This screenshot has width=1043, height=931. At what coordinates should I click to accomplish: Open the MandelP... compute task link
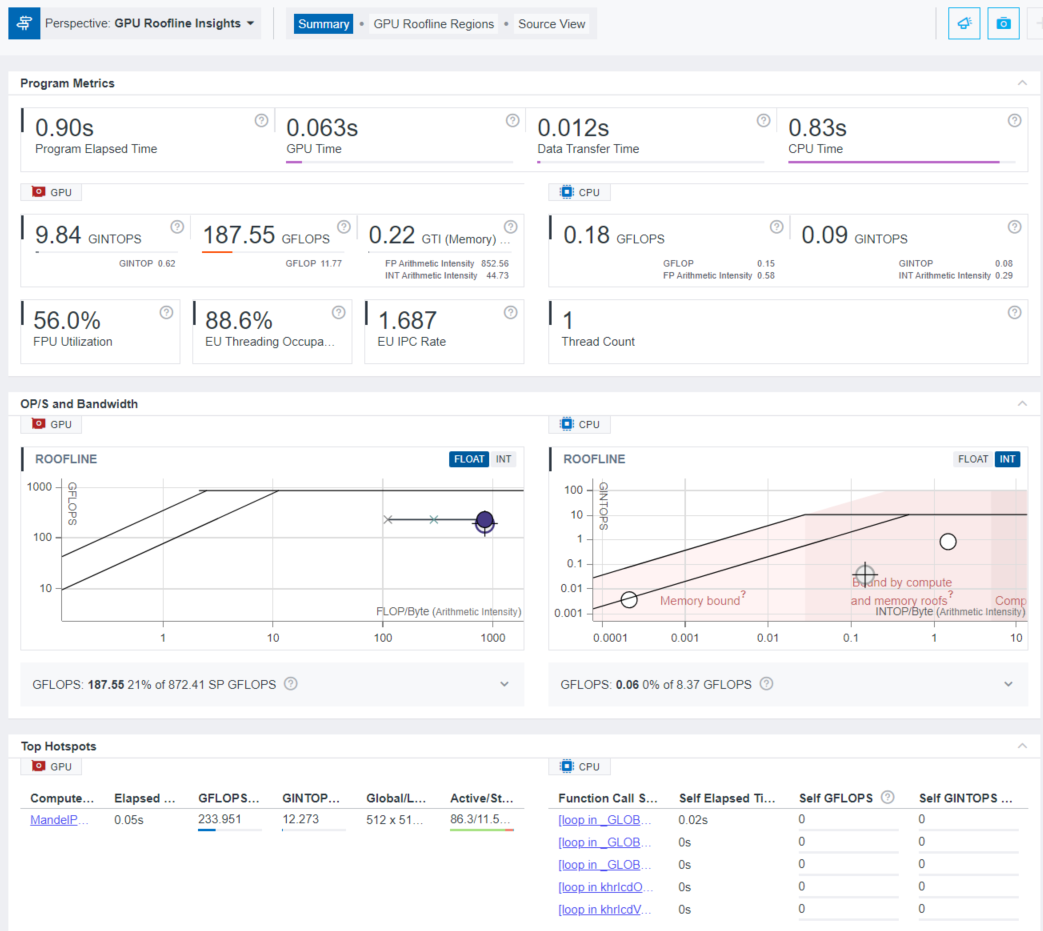[x=59, y=819]
